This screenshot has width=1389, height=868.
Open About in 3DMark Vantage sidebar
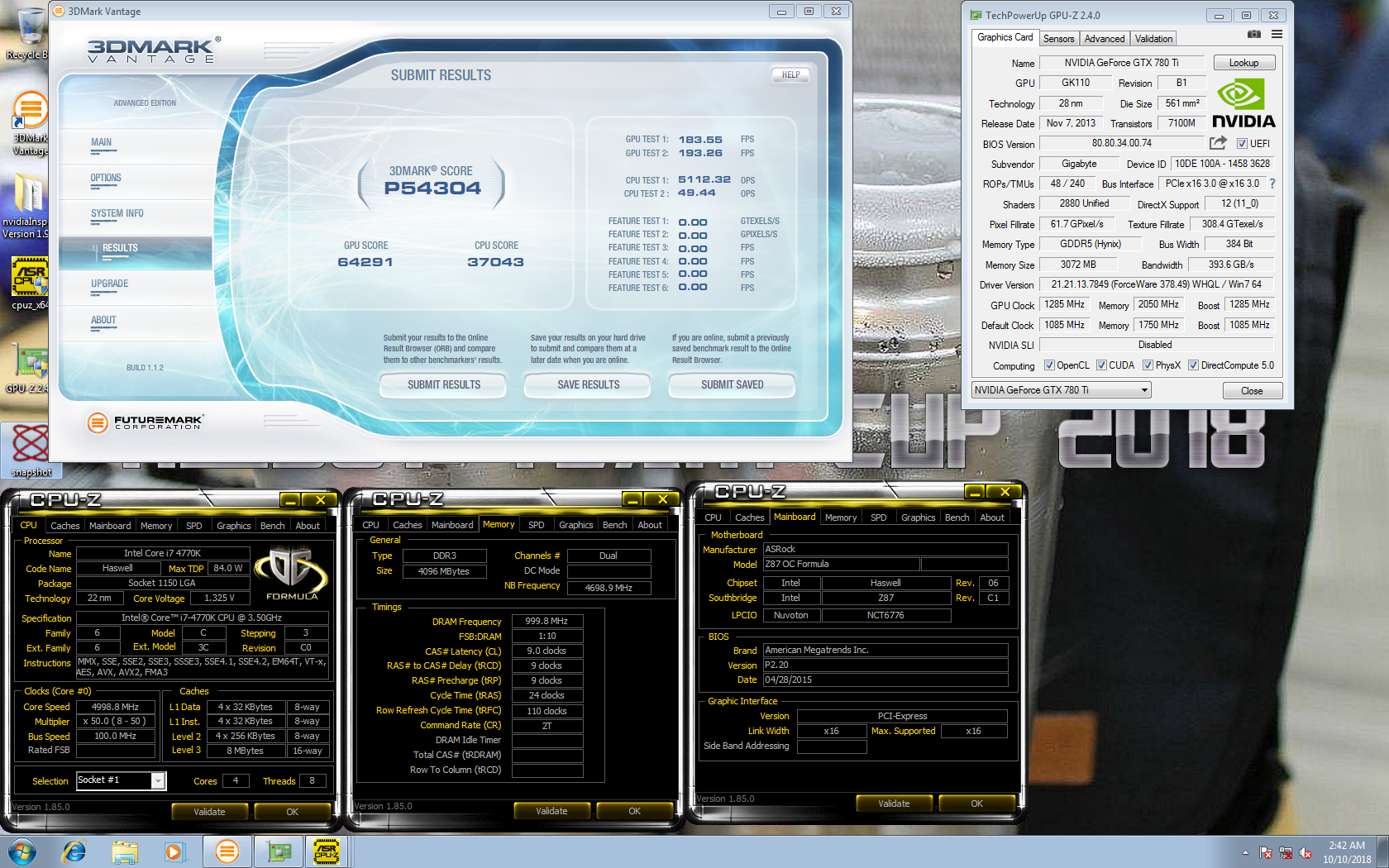(x=103, y=321)
